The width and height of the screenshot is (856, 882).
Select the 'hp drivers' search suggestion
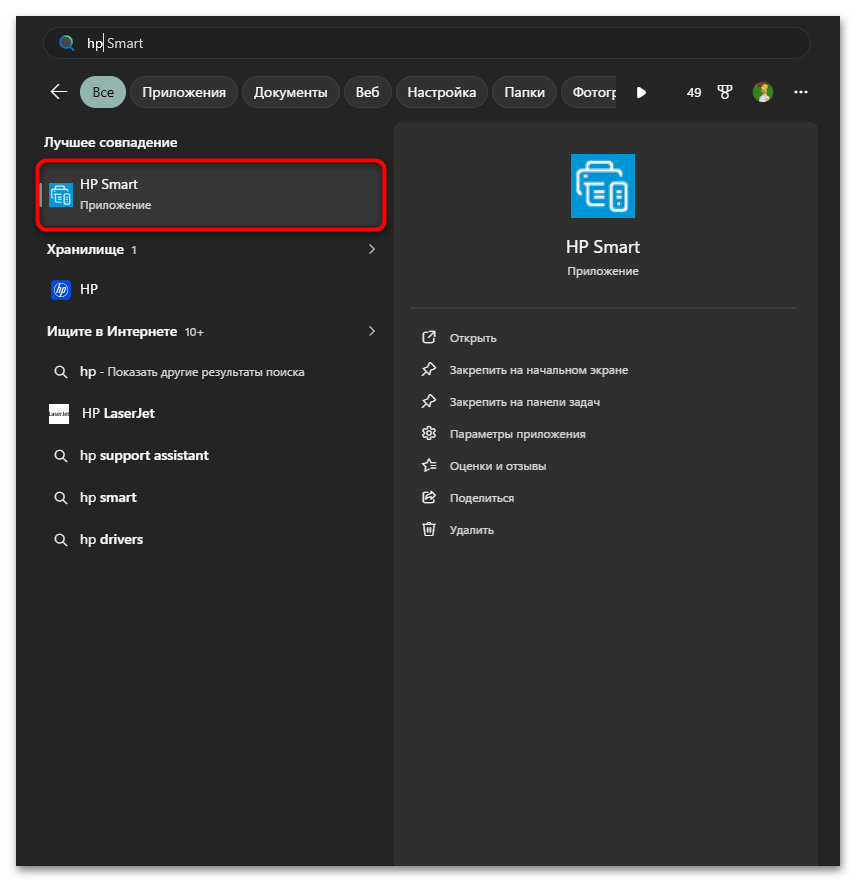pyautogui.click(x=211, y=539)
